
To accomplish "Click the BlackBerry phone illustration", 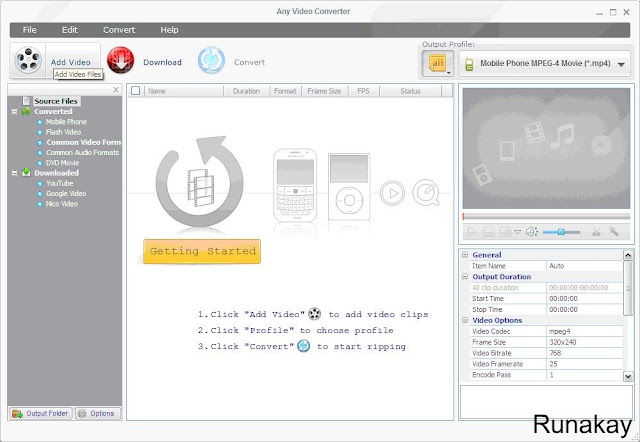I will click(295, 186).
